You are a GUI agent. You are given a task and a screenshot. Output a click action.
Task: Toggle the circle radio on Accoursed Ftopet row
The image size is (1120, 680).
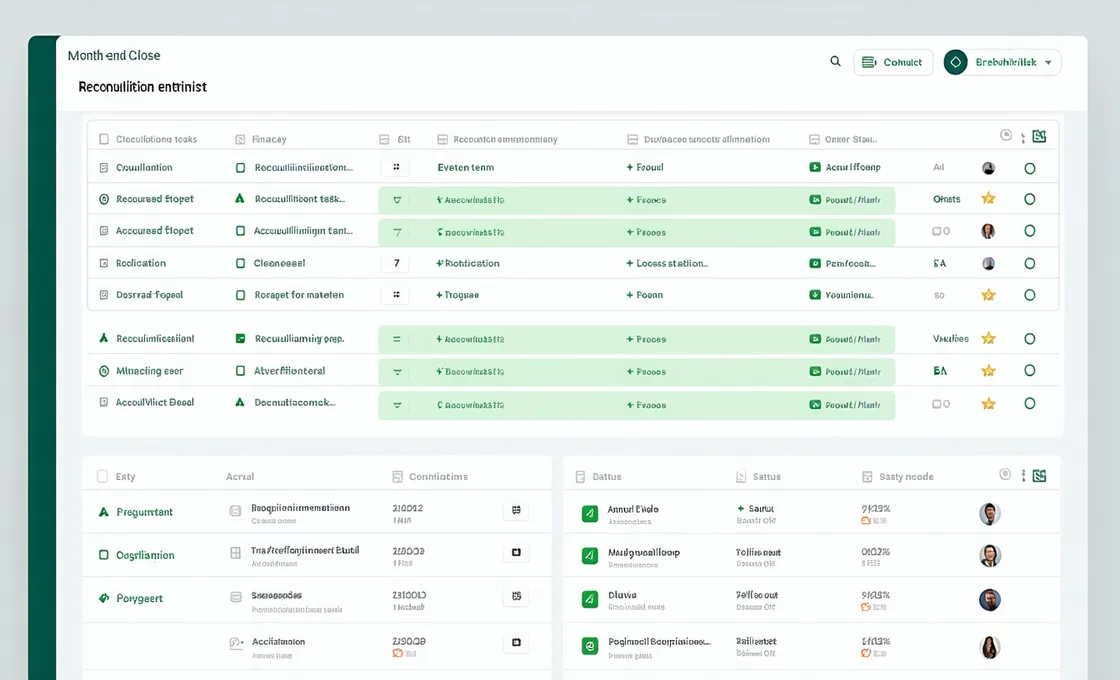[1029, 231]
